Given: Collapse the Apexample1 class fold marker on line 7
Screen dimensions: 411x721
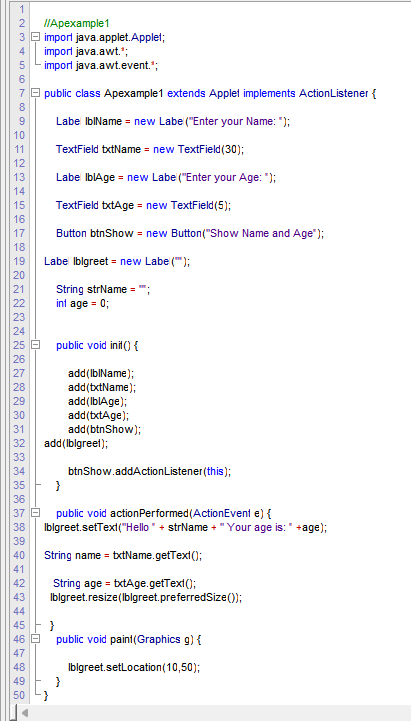Looking at the screenshot, I should [x=35, y=93].
